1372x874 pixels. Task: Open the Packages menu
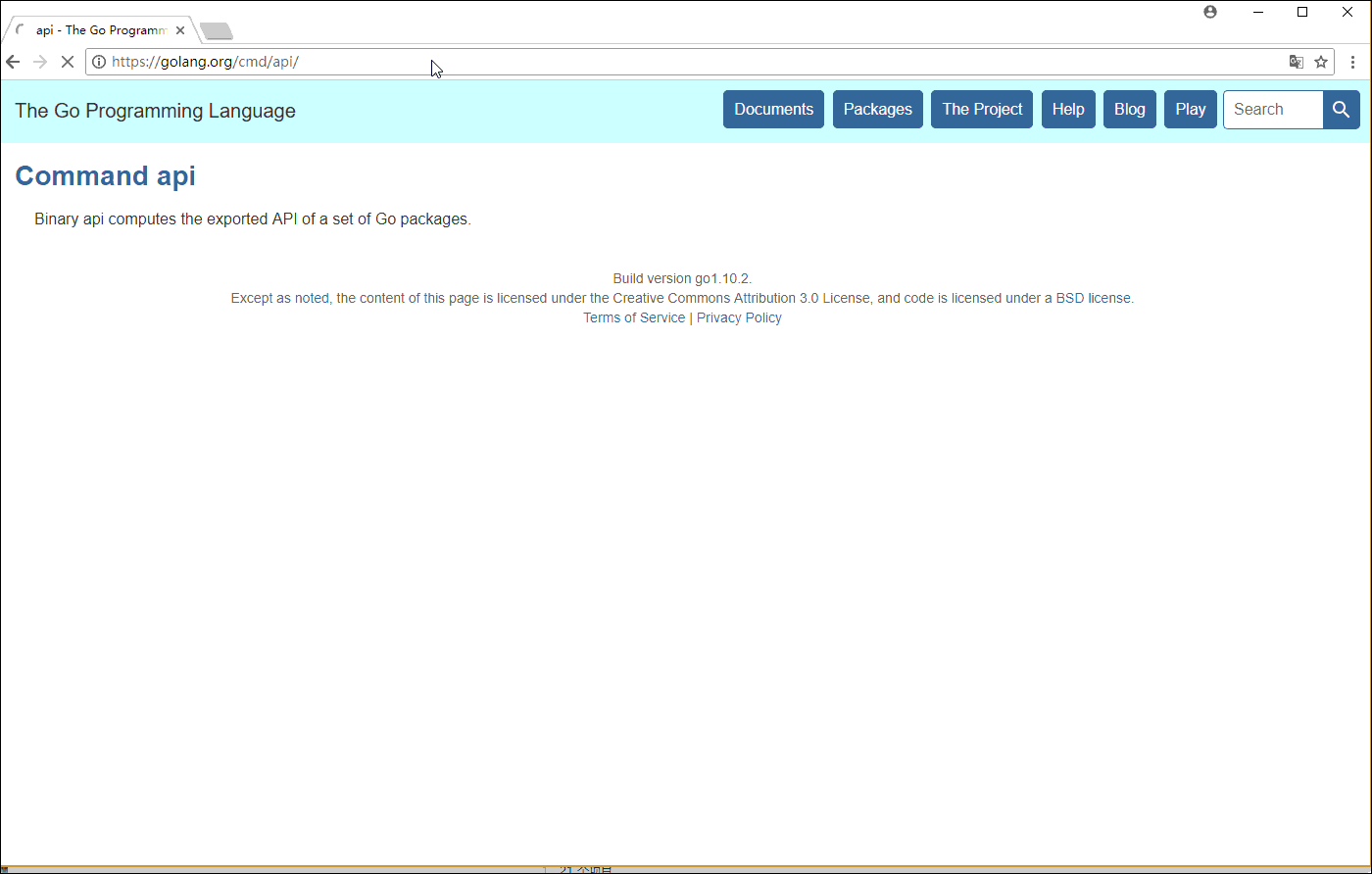coord(878,110)
